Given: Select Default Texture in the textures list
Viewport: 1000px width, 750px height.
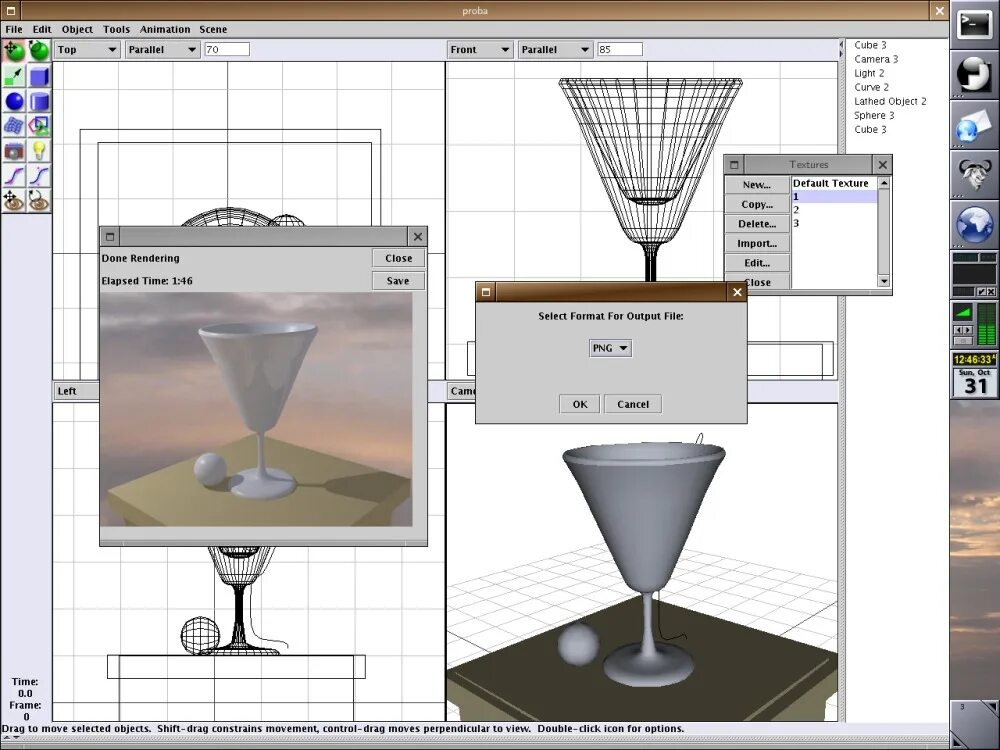Looking at the screenshot, I should [x=835, y=183].
